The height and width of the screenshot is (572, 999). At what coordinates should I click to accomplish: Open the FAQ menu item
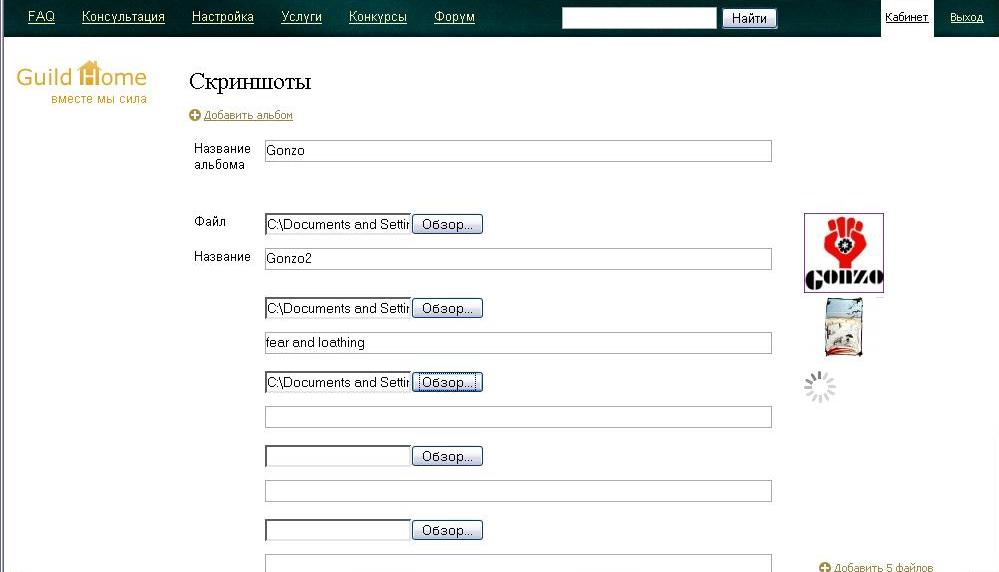pos(41,17)
